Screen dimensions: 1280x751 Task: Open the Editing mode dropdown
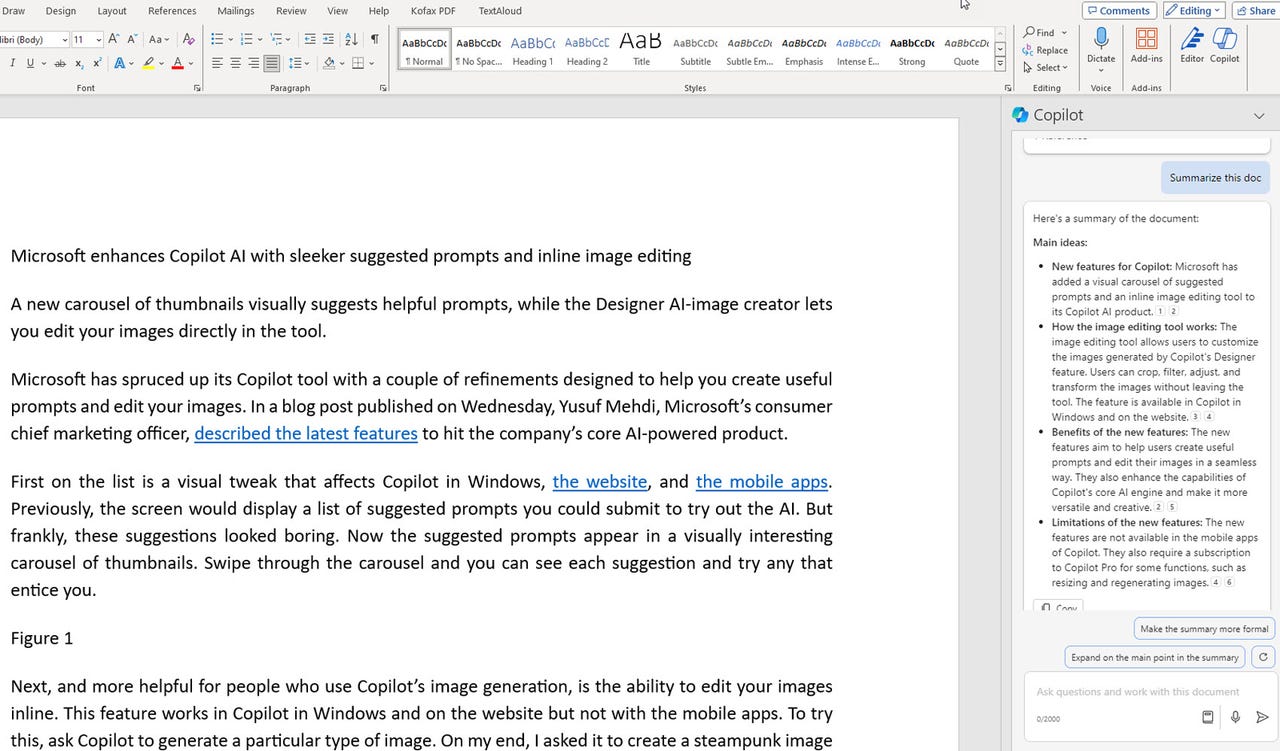[x=1194, y=10]
